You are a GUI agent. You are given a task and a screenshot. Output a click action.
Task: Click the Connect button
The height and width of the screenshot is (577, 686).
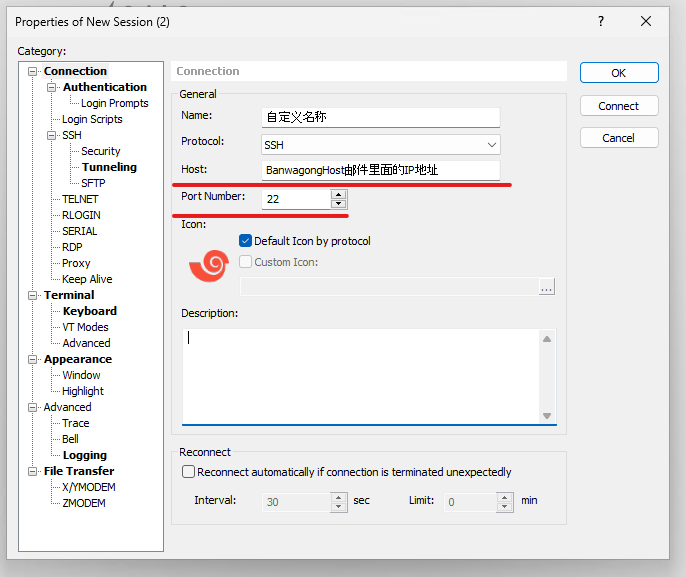click(x=618, y=106)
